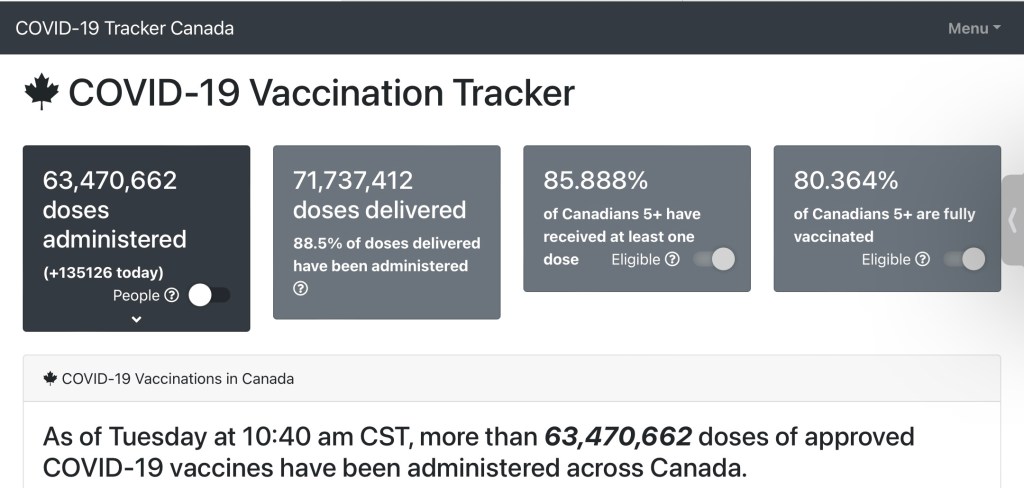
Task: Click the side panel arrow tab at right edge
Action: [x=1012, y=220]
